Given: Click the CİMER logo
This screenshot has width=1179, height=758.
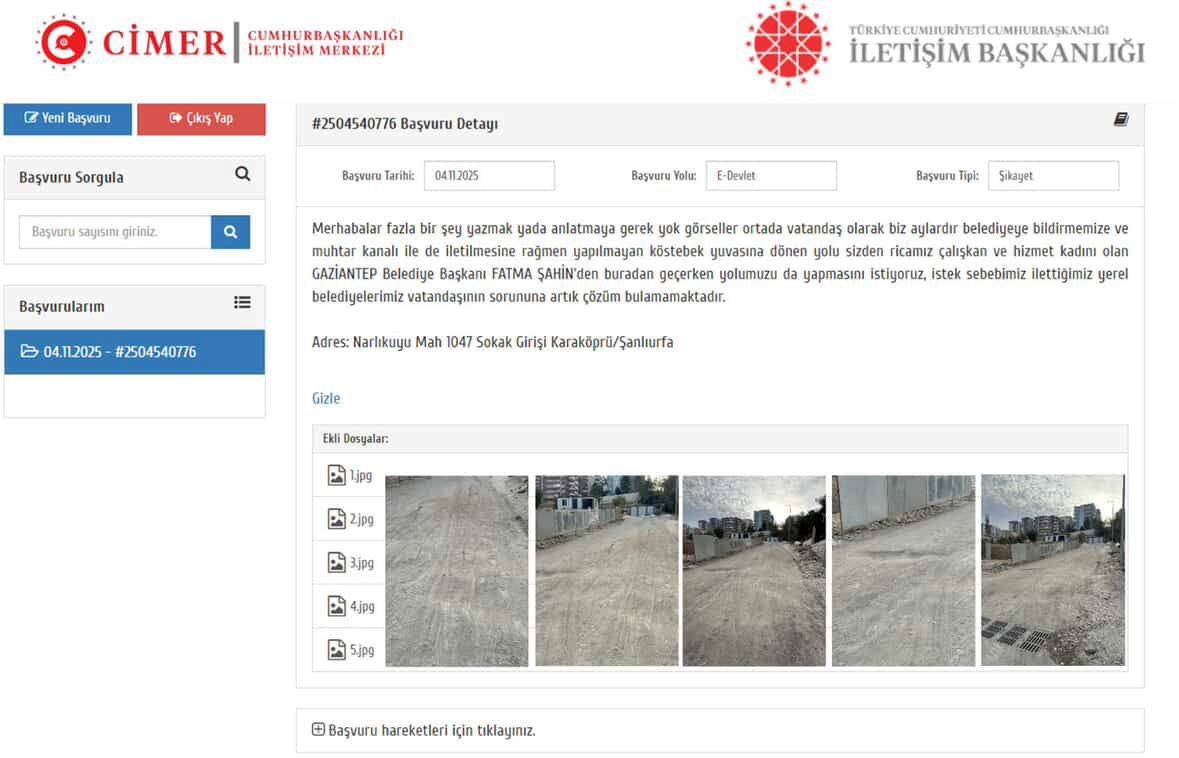Looking at the screenshot, I should 220,42.
